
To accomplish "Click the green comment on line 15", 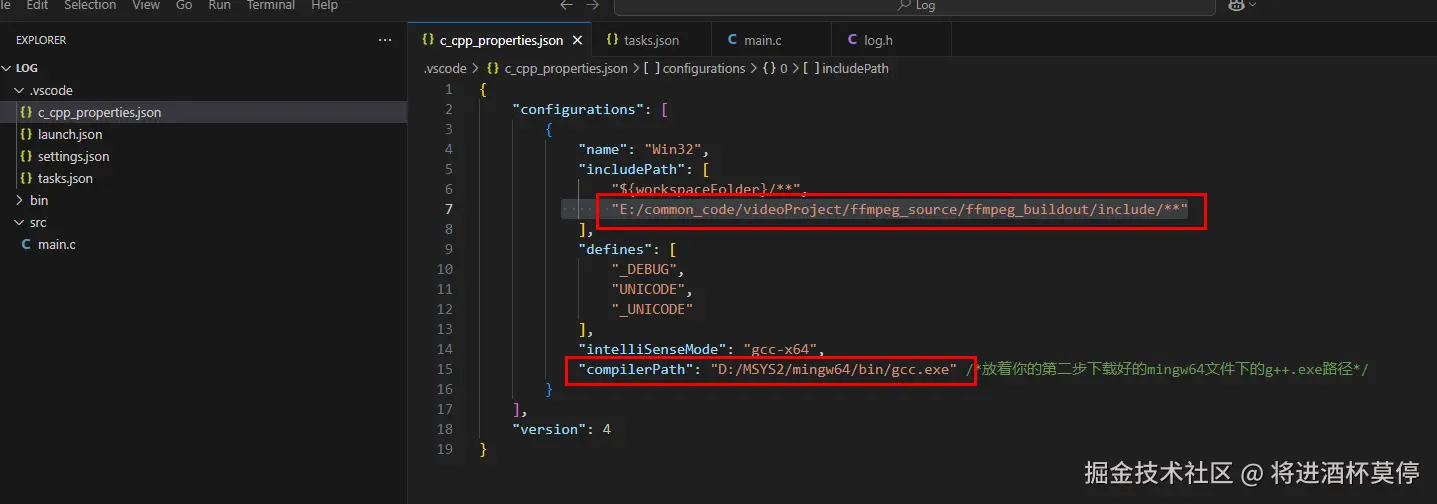I will (x=1167, y=369).
